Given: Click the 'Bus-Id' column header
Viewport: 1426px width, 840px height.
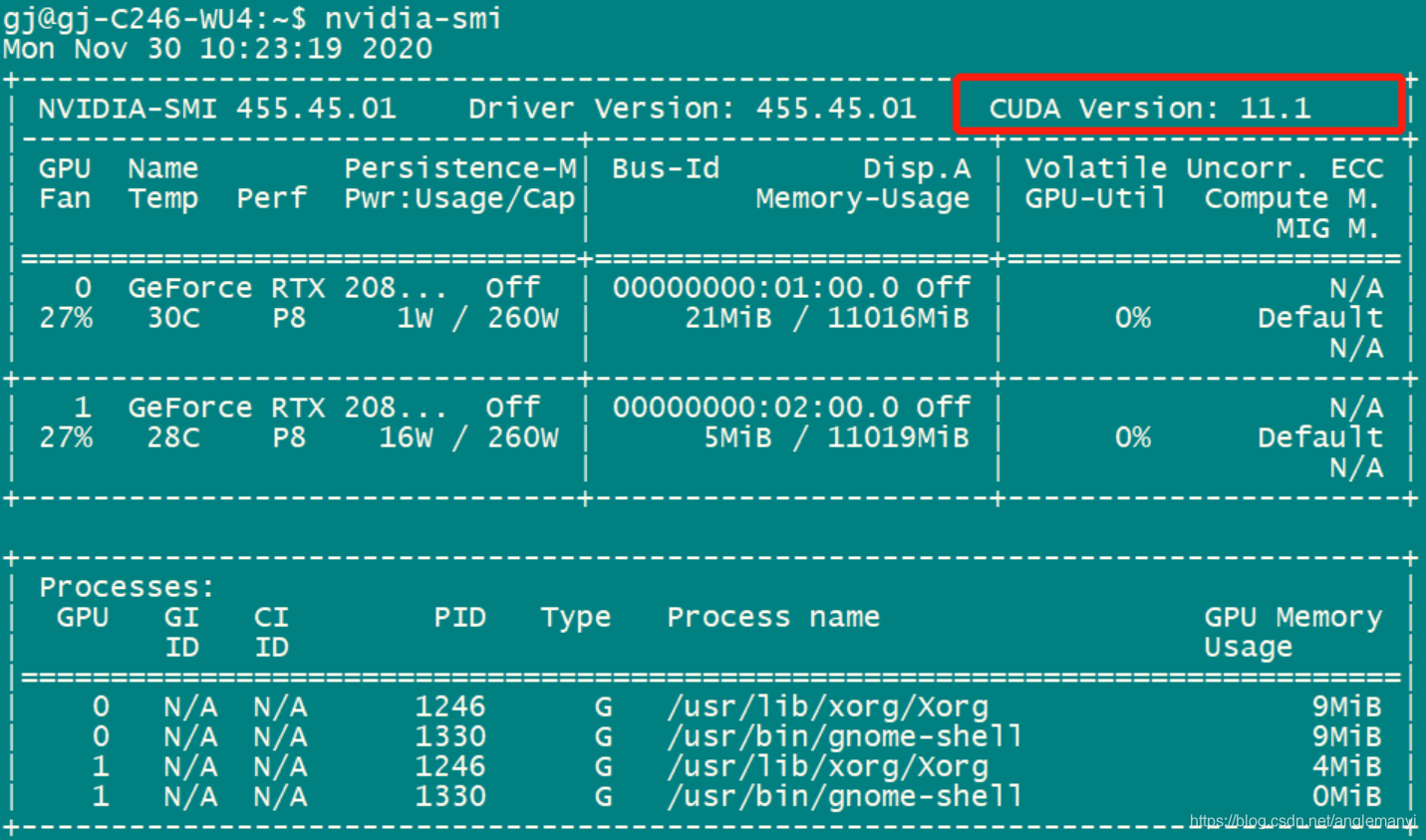Looking at the screenshot, I should tap(666, 167).
